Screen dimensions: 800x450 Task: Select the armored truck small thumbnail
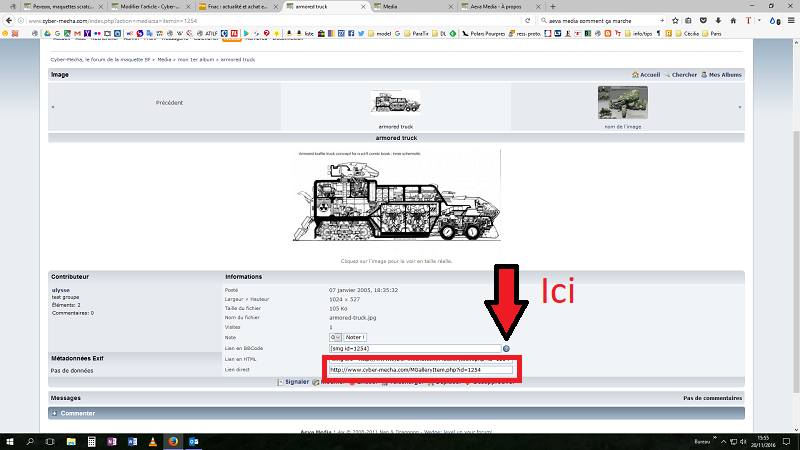(x=396, y=102)
